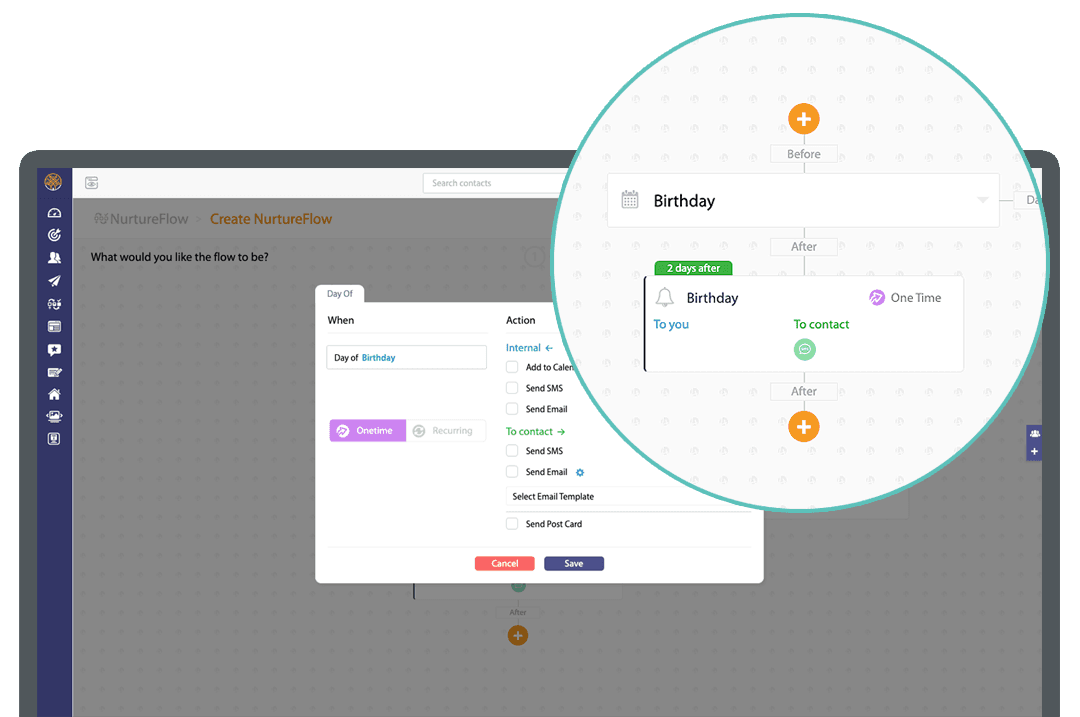
Task: Open the NurtureFlow icon in sidebar
Action: [54, 304]
